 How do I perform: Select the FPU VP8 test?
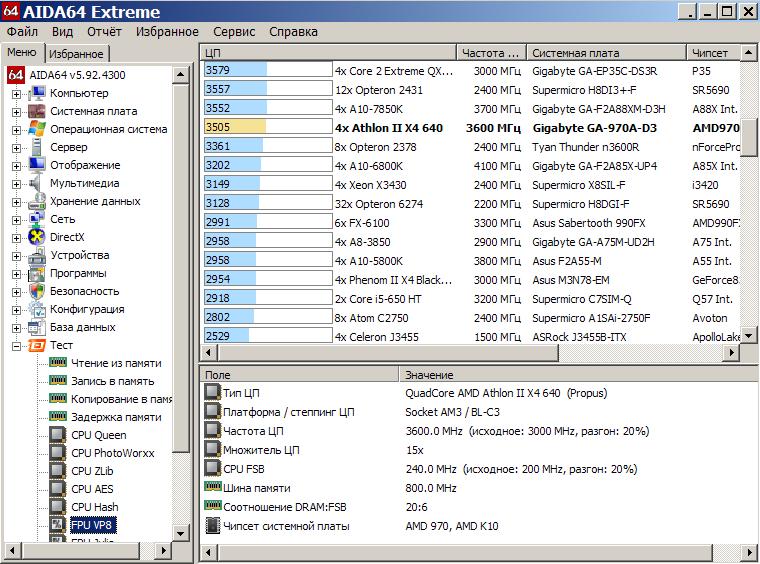pos(92,525)
